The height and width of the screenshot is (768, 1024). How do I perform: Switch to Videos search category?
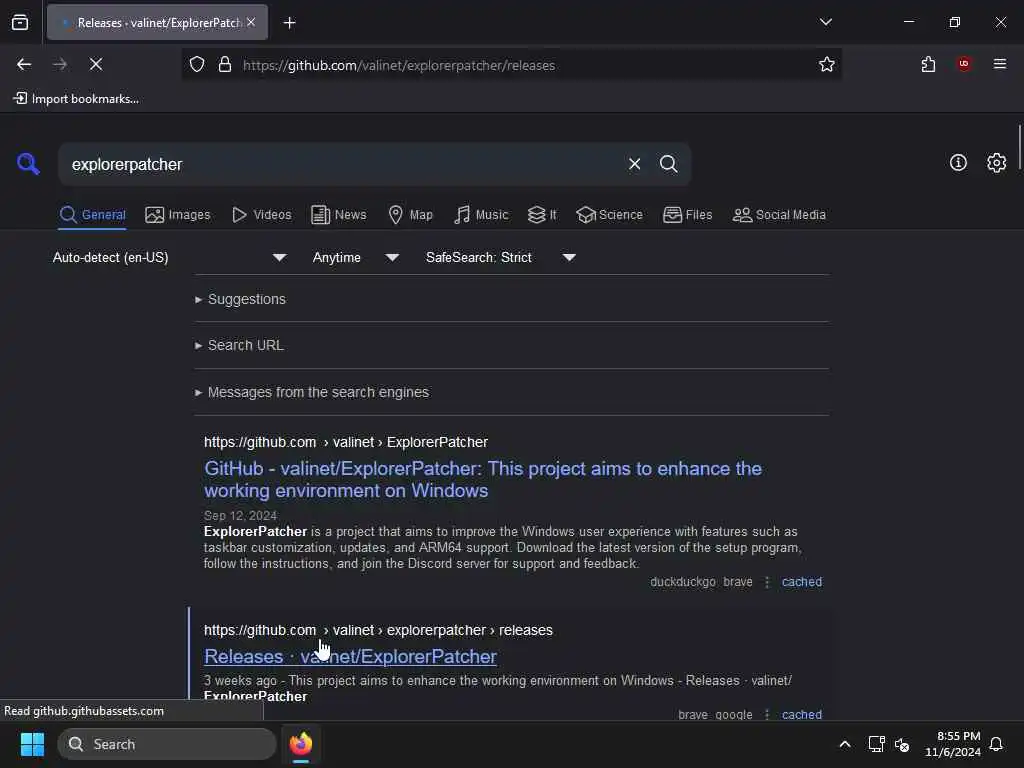261,215
